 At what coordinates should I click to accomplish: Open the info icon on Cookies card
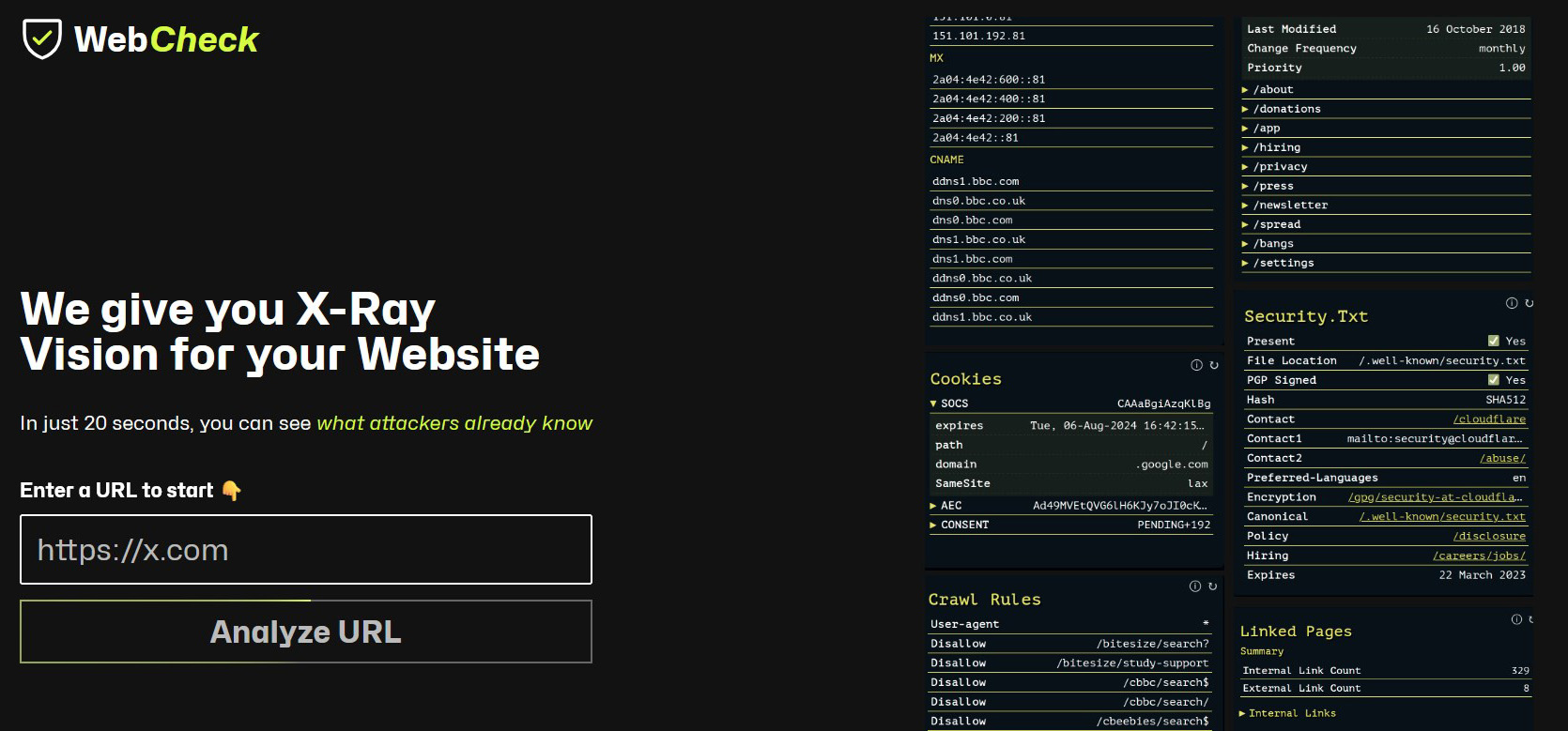[x=1196, y=365]
